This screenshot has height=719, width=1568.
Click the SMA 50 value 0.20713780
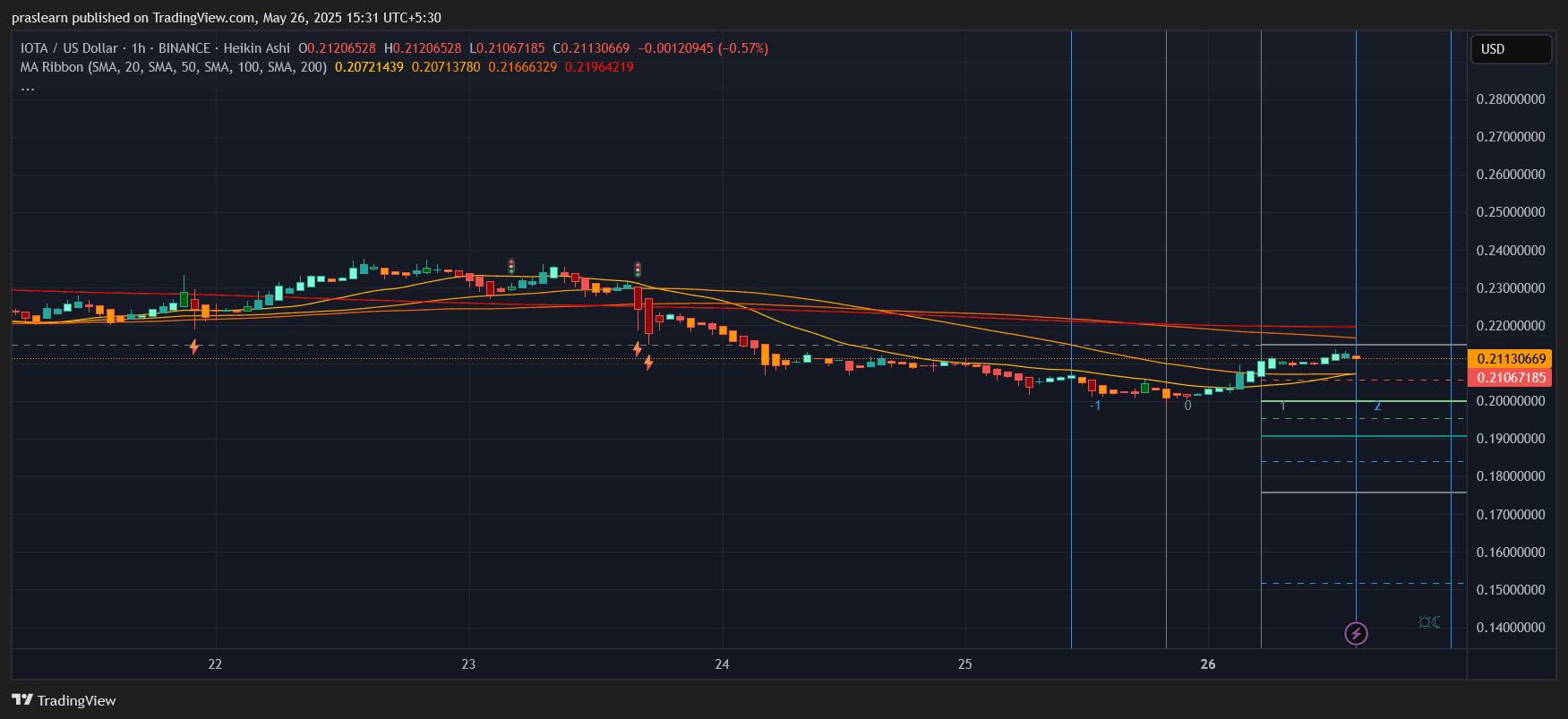coord(446,67)
